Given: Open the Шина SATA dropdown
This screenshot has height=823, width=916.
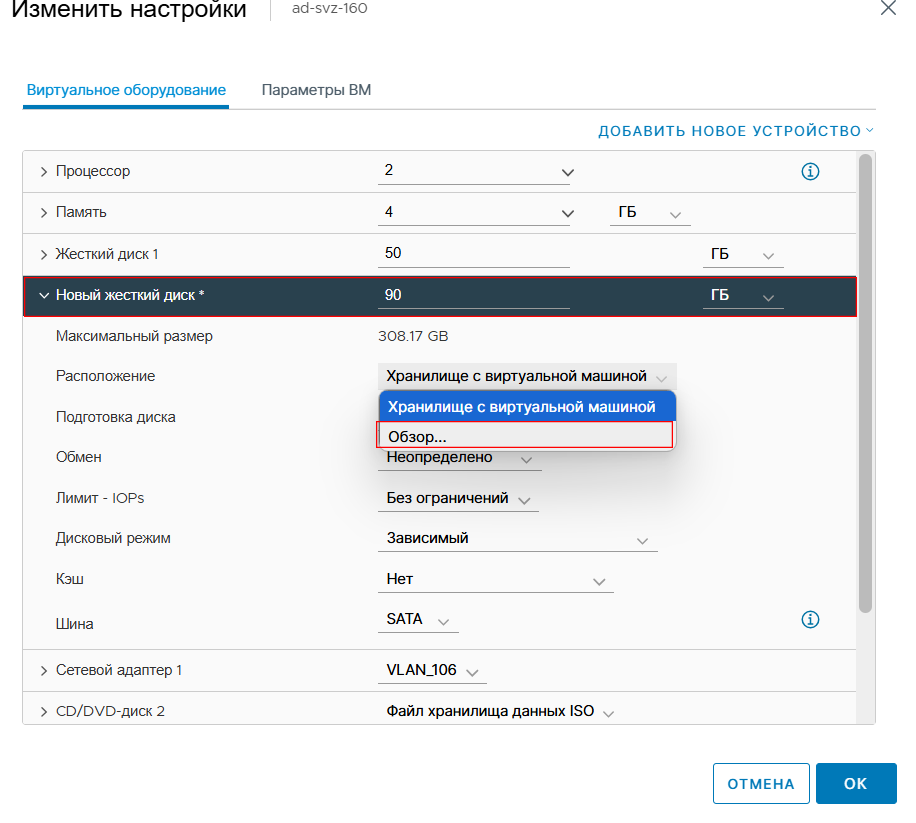Looking at the screenshot, I should click(x=418, y=620).
